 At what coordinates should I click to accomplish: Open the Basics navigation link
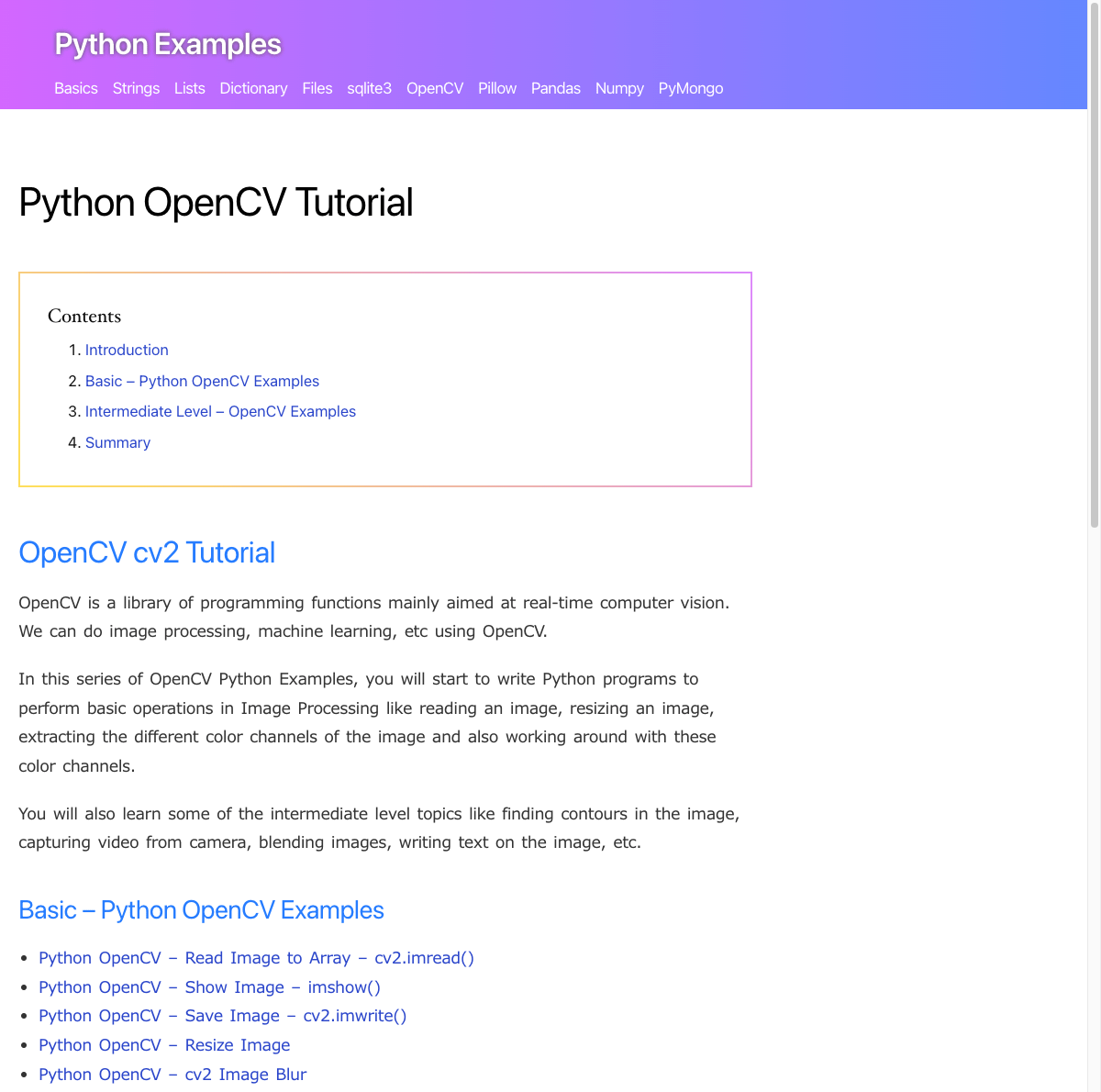click(x=75, y=88)
